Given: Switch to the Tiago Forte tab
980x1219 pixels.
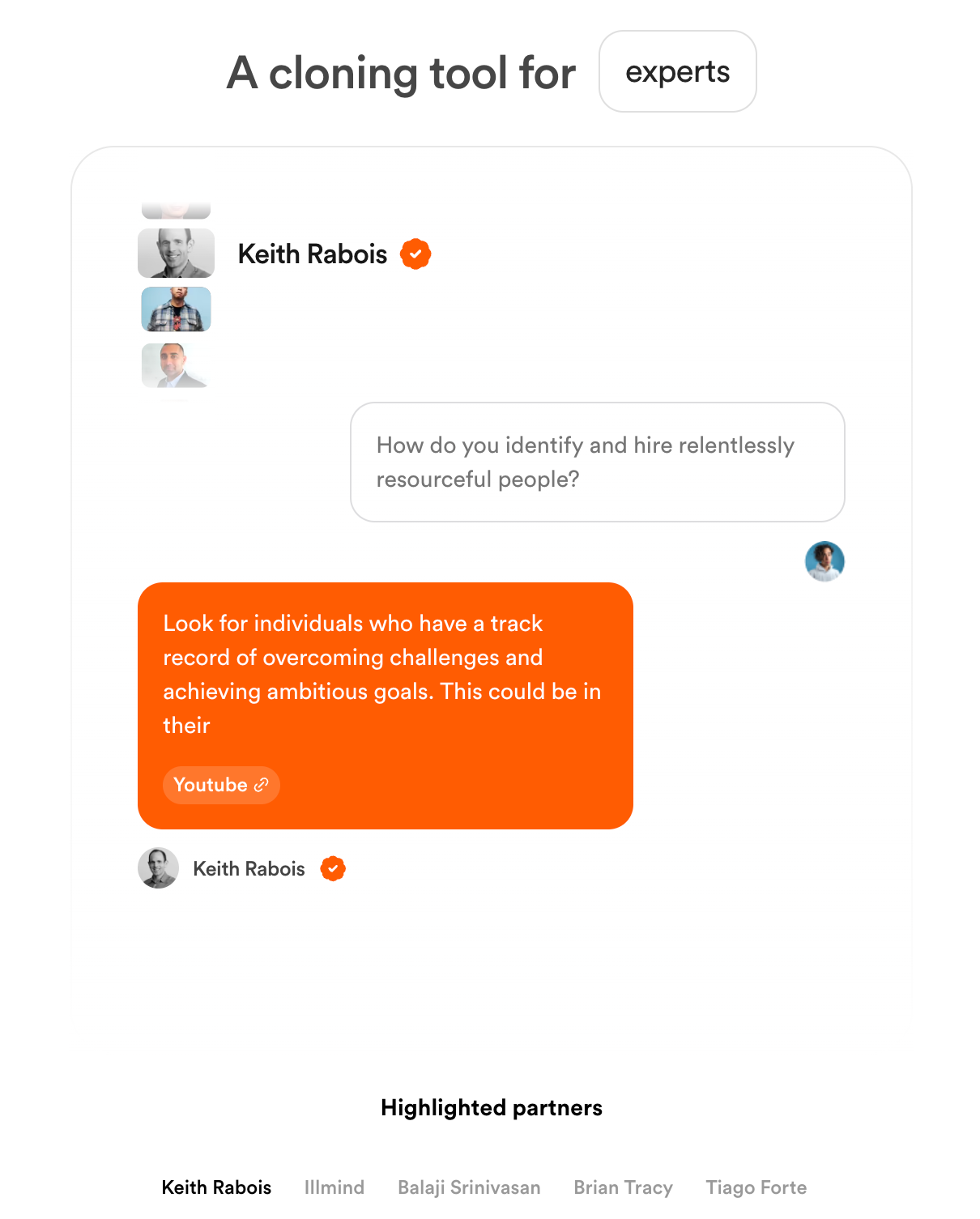Looking at the screenshot, I should tap(756, 1187).
